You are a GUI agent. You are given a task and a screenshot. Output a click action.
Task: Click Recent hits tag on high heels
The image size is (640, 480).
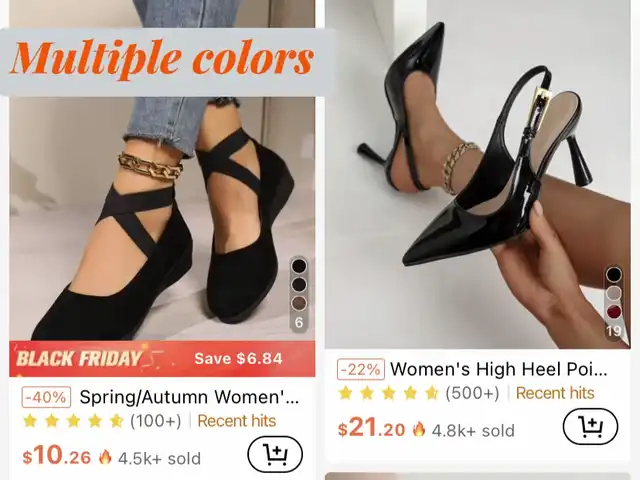(x=555, y=393)
